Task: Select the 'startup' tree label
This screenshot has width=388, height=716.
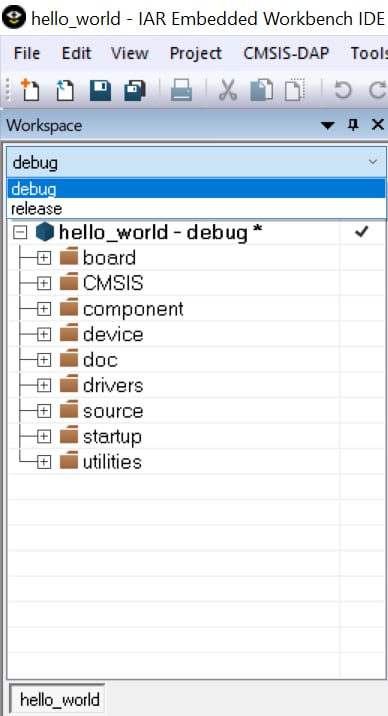Action: [x=112, y=437]
